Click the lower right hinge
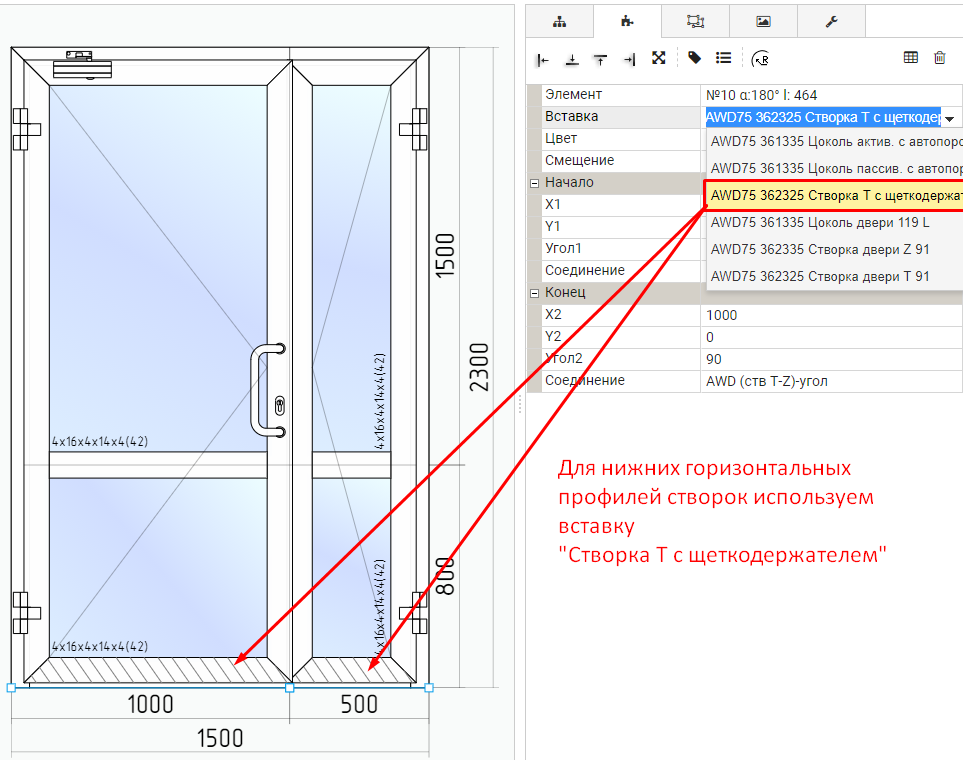The image size is (963, 760). tap(413, 613)
